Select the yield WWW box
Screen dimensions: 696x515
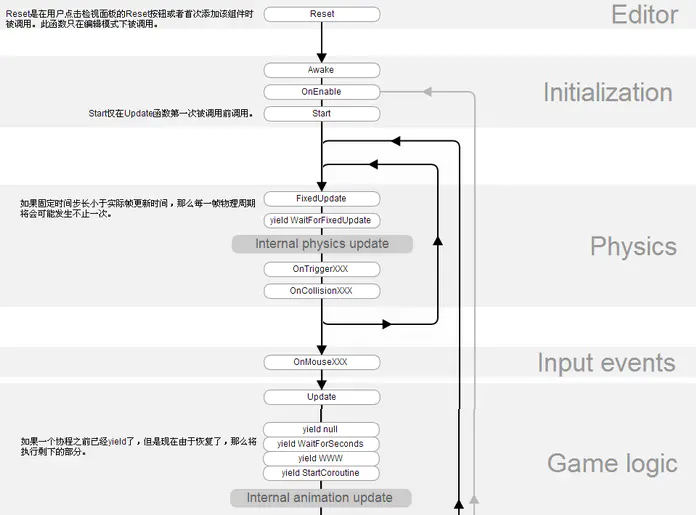(321, 459)
